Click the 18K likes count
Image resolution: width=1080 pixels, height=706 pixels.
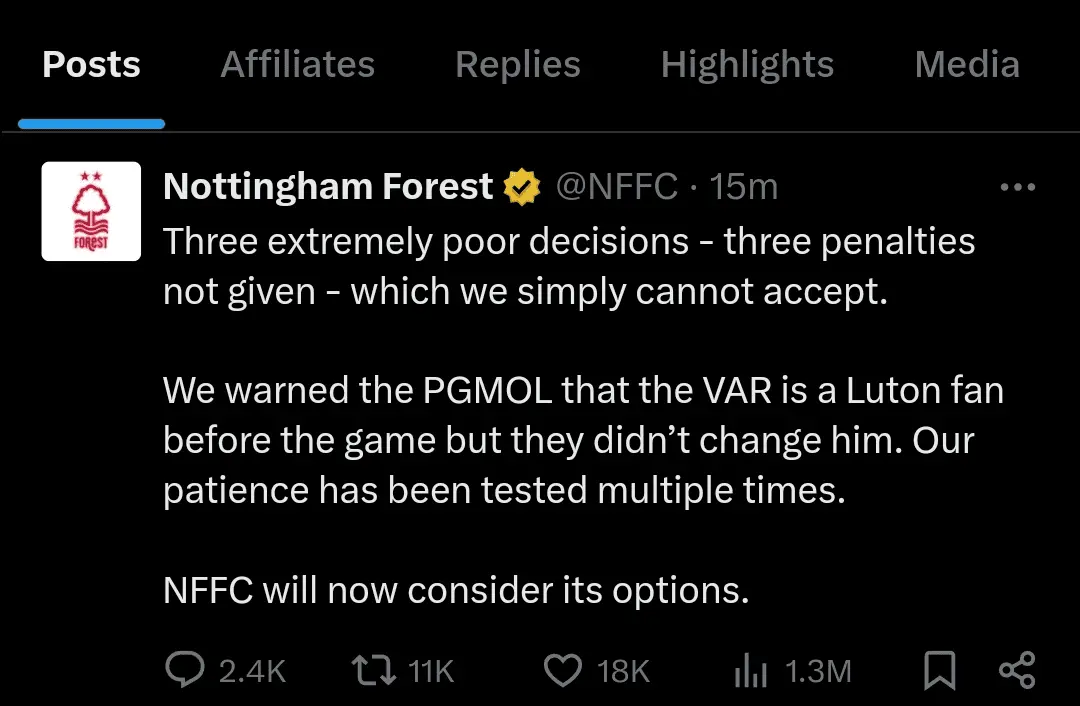point(624,671)
